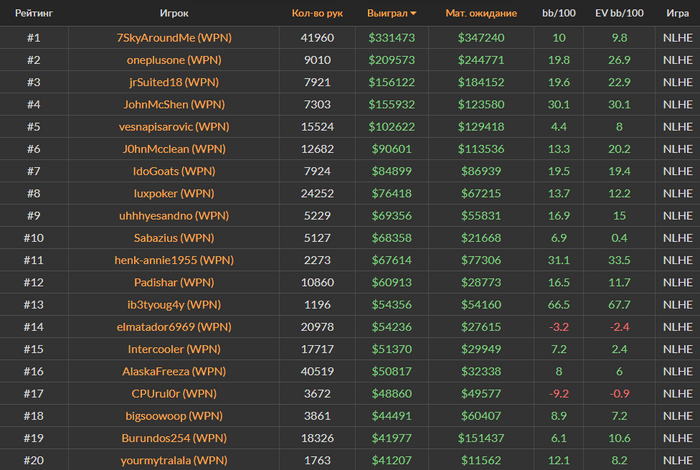Screen dimensions: 700x470
Task: Open vesnapisarovic (WPN) player page
Action: pos(174,127)
